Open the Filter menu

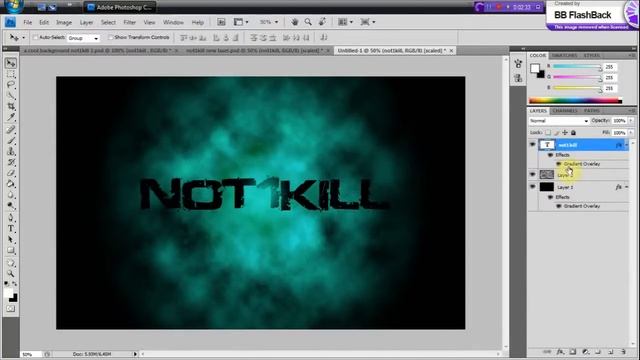pyautogui.click(x=129, y=22)
